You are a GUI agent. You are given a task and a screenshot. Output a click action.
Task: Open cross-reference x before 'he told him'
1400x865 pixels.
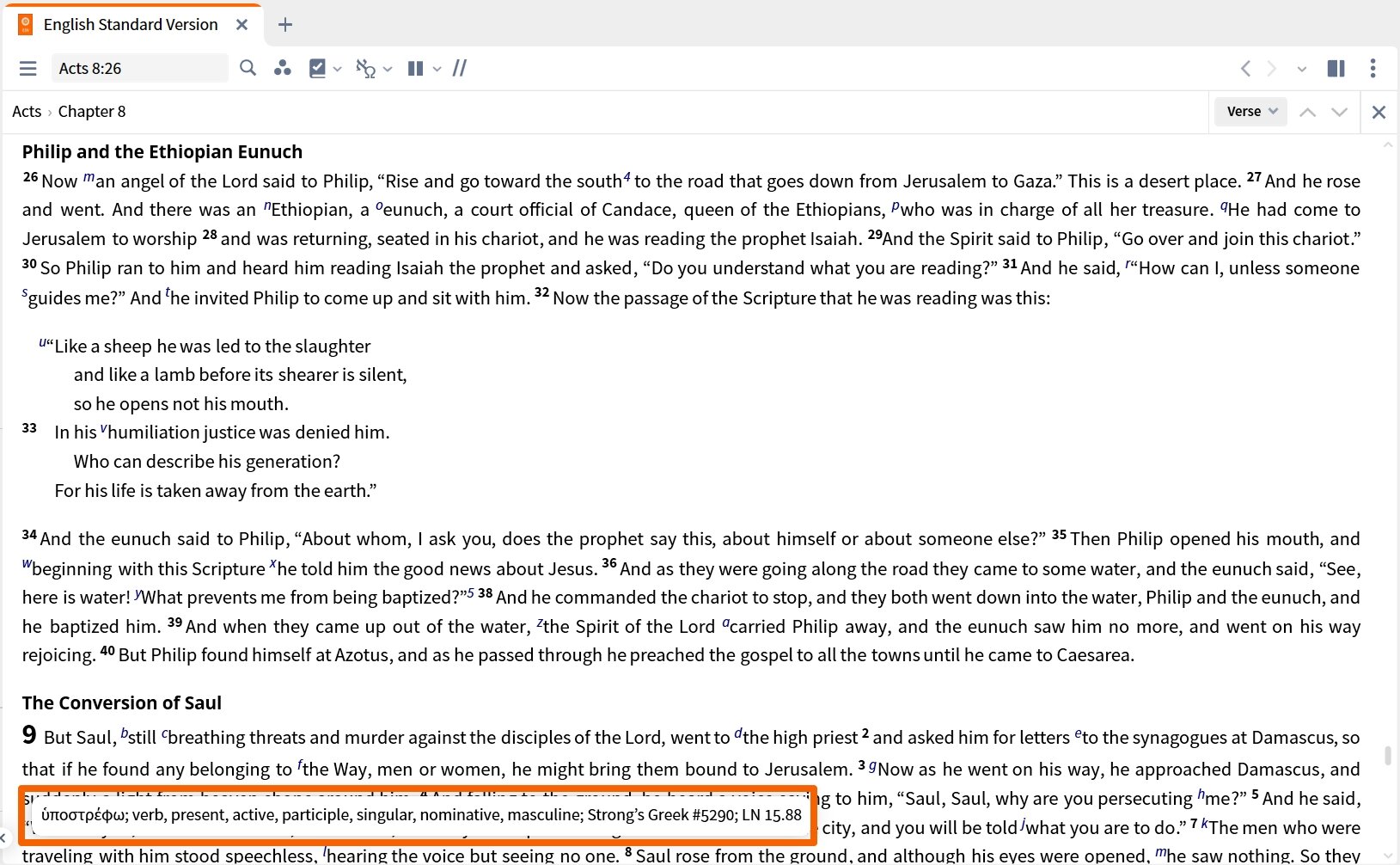pos(273,564)
